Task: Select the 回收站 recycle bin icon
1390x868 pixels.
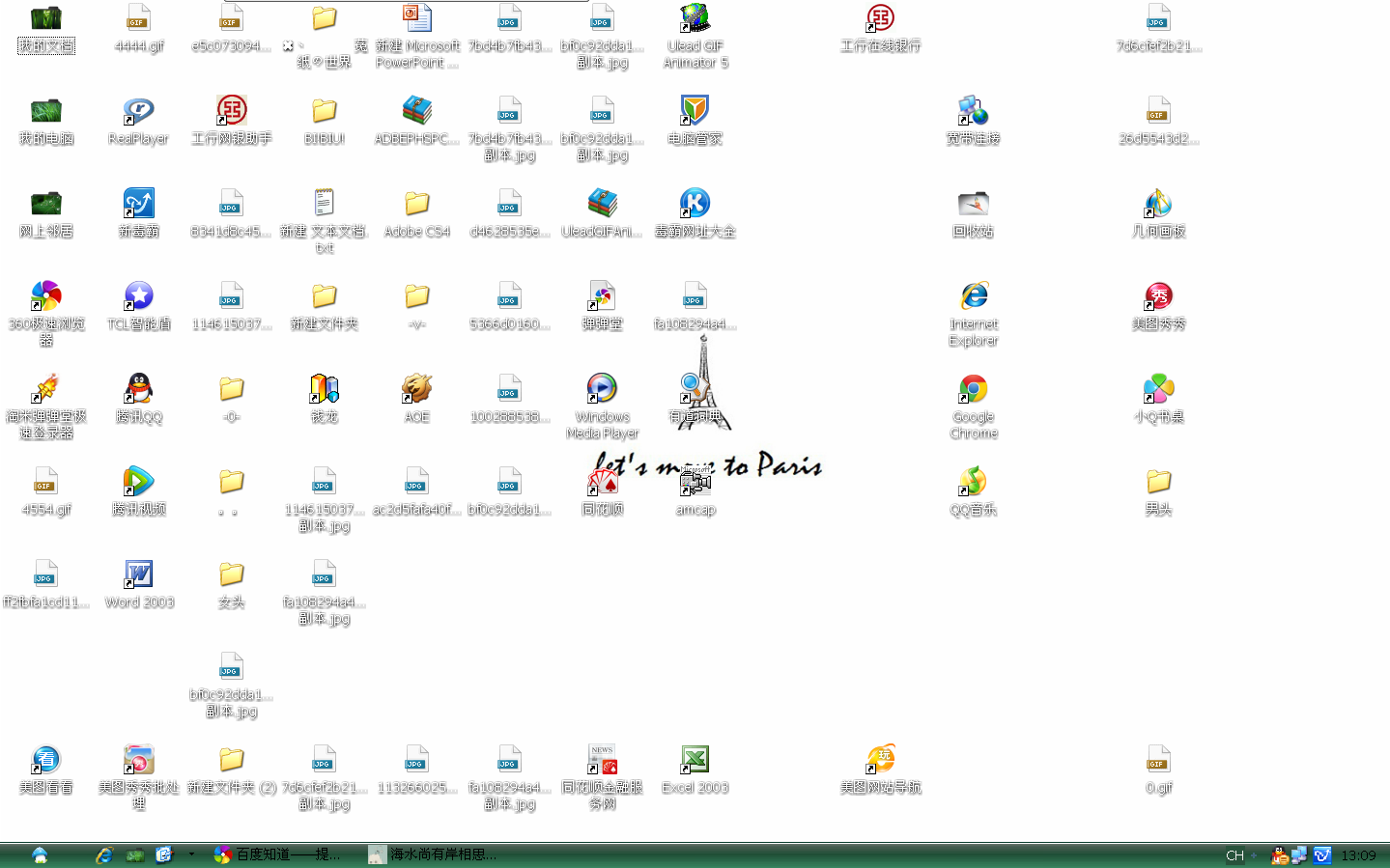Action: coord(973,204)
